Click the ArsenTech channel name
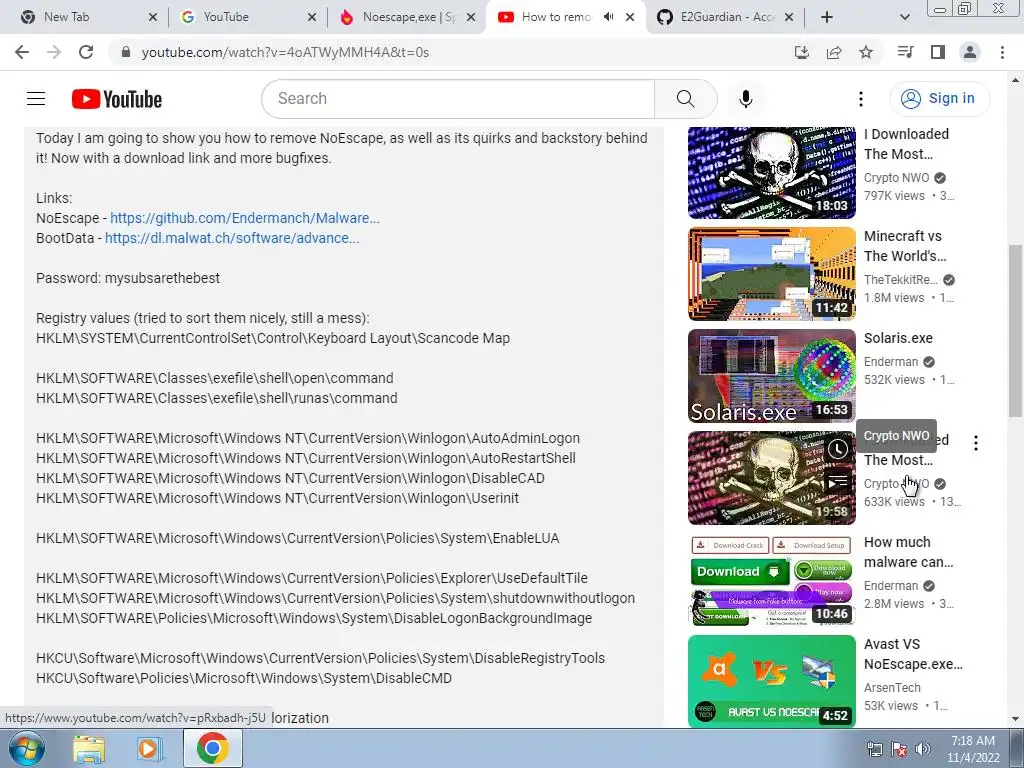 [892, 688]
